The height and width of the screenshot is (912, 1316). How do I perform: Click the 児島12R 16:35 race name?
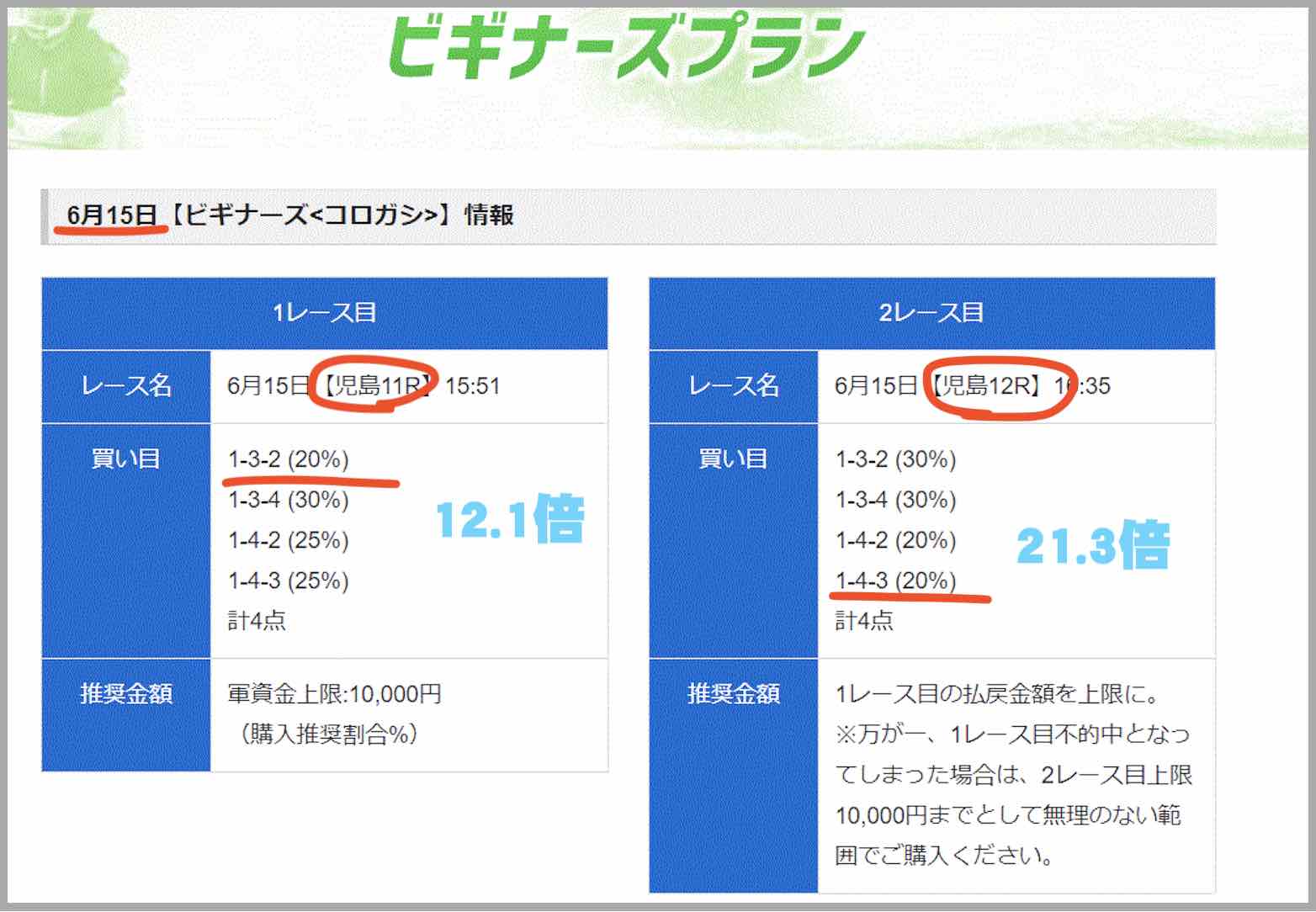(x=973, y=386)
